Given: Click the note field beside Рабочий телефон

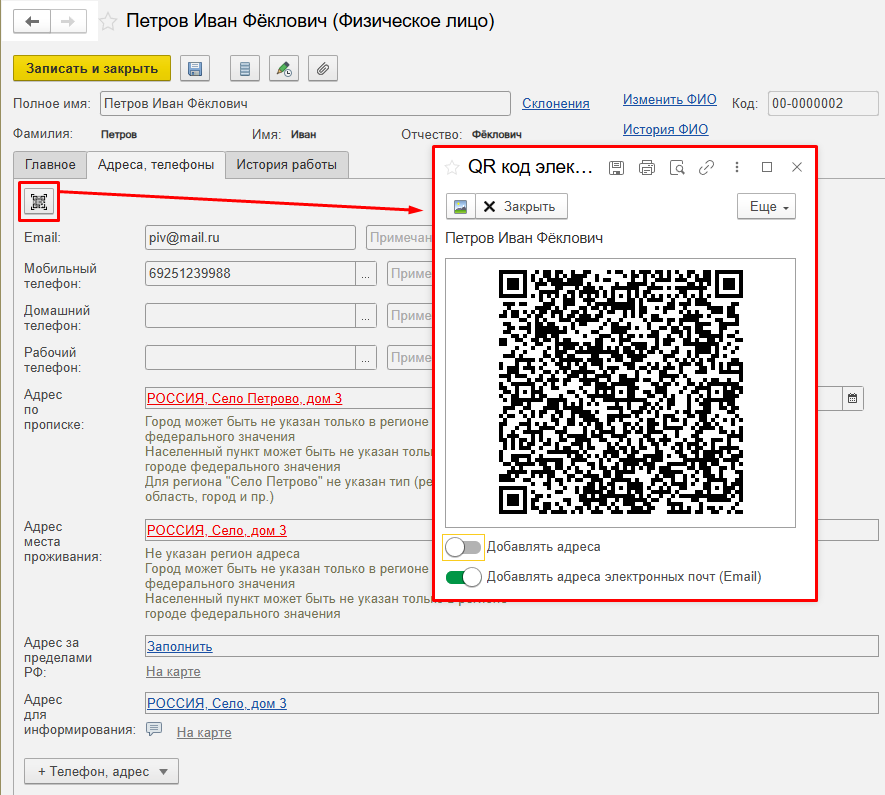Looking at the screenshot, I should click(x=410, y=358).
